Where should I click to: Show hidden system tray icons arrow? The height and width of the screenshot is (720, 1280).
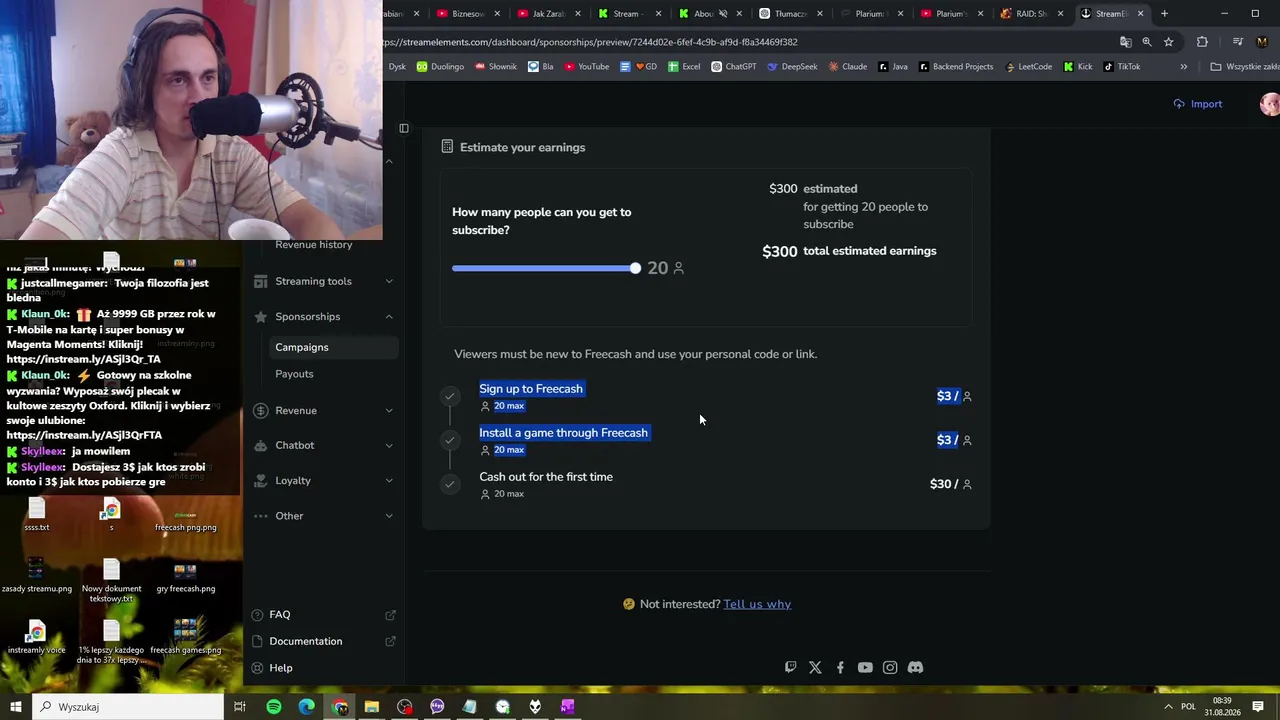[x=1167, y=707]
